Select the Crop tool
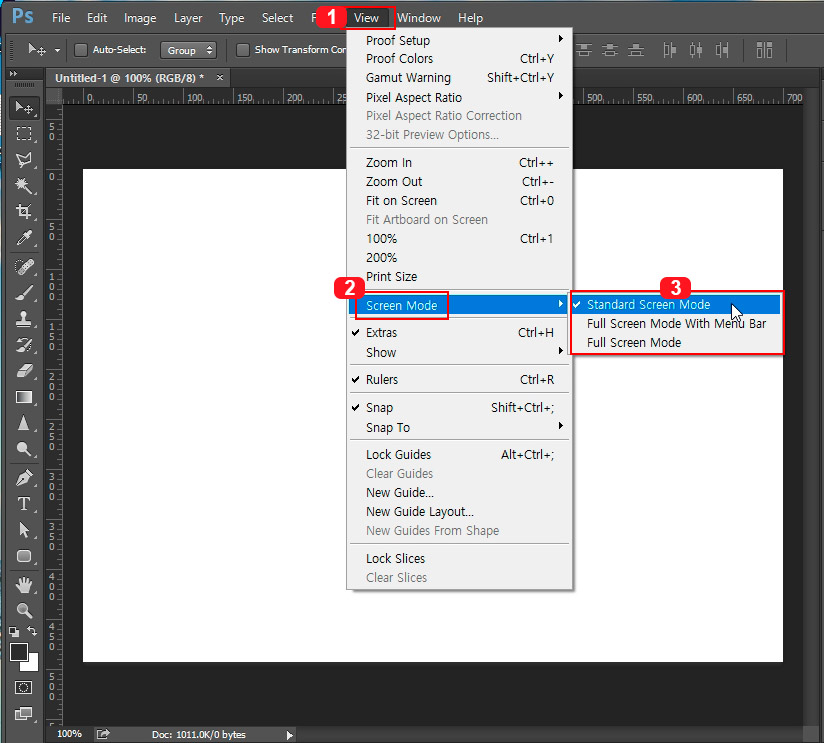Viewport: 824px width, 743px height. coord(24,211)
